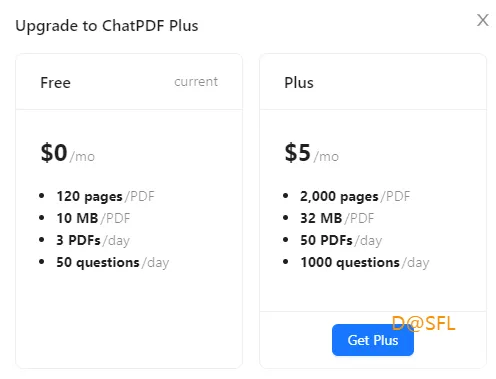The height and width of the screenshot is (379, 496).
Task: Click the orange D@SFL watermark text
Action: point(423,323)
